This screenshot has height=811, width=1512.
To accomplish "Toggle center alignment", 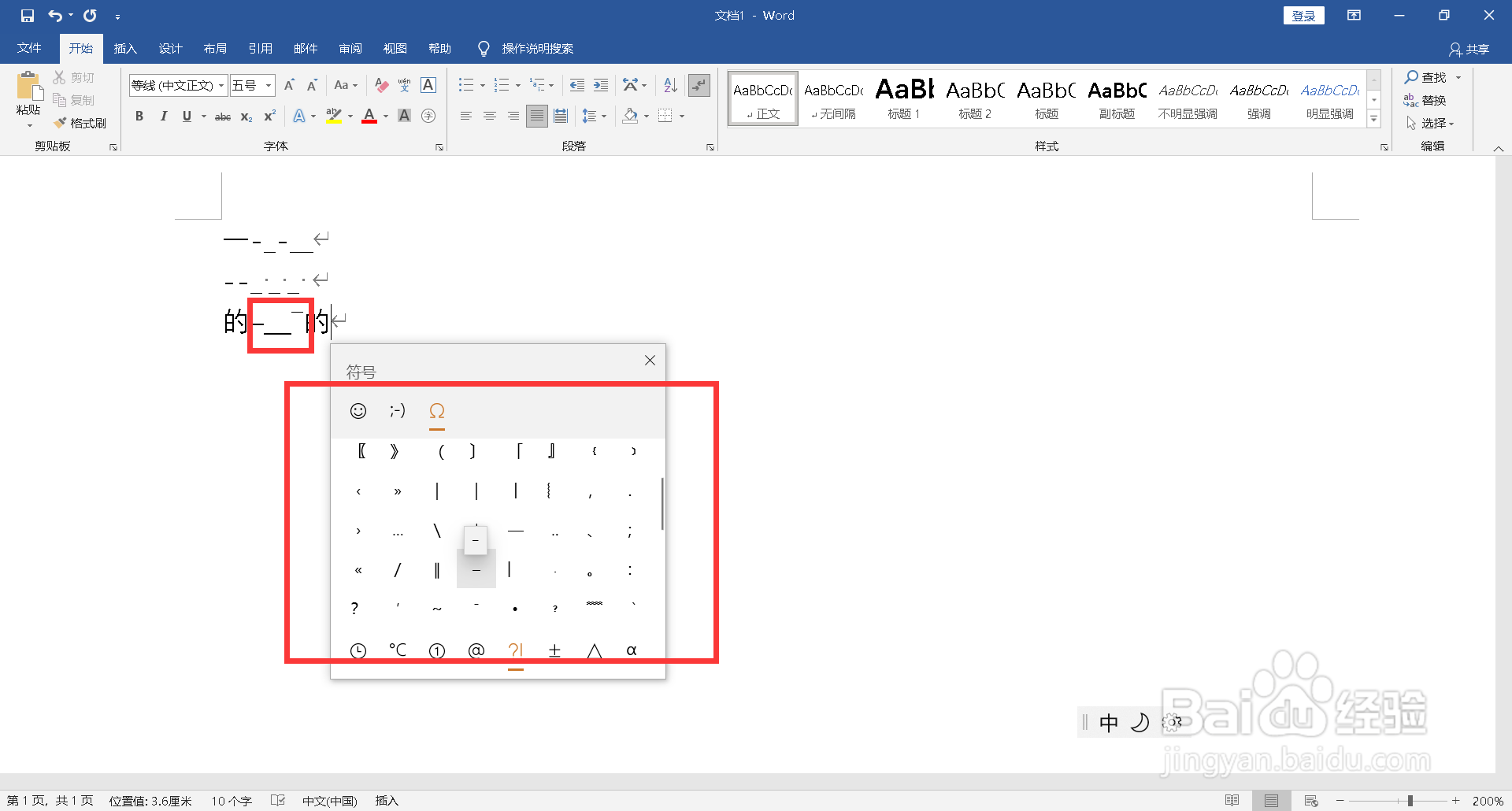I will (x=490, y=117).
